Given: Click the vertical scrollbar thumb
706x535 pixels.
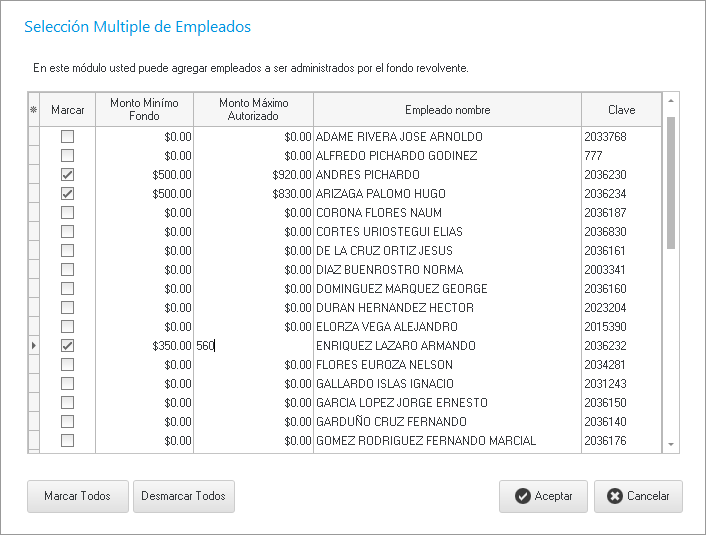Looking at the screenshot, I should point(671,180).
